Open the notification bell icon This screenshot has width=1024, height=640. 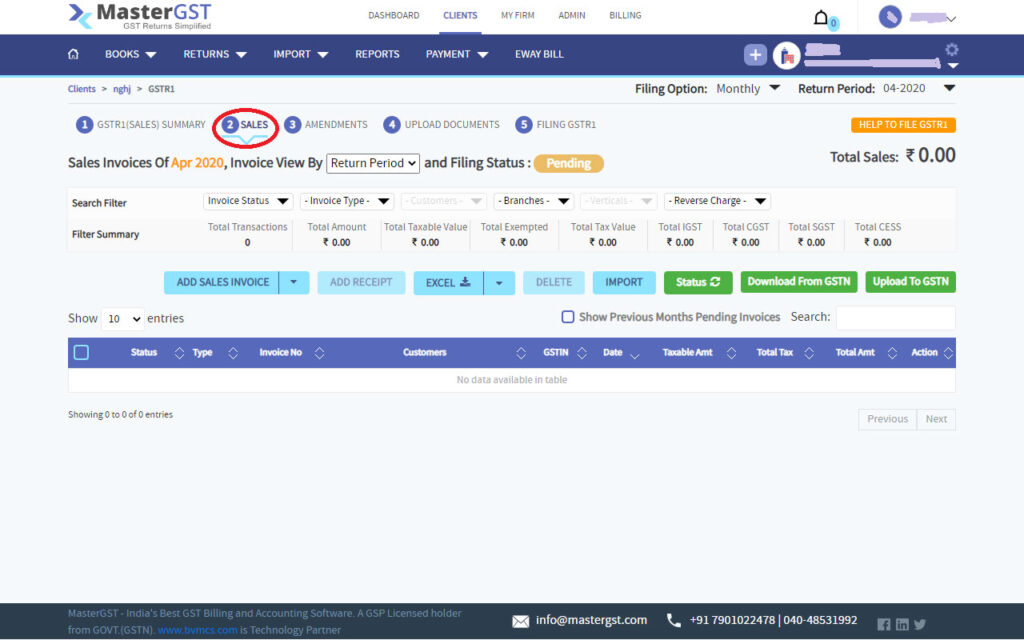click(x=821, y=17)
